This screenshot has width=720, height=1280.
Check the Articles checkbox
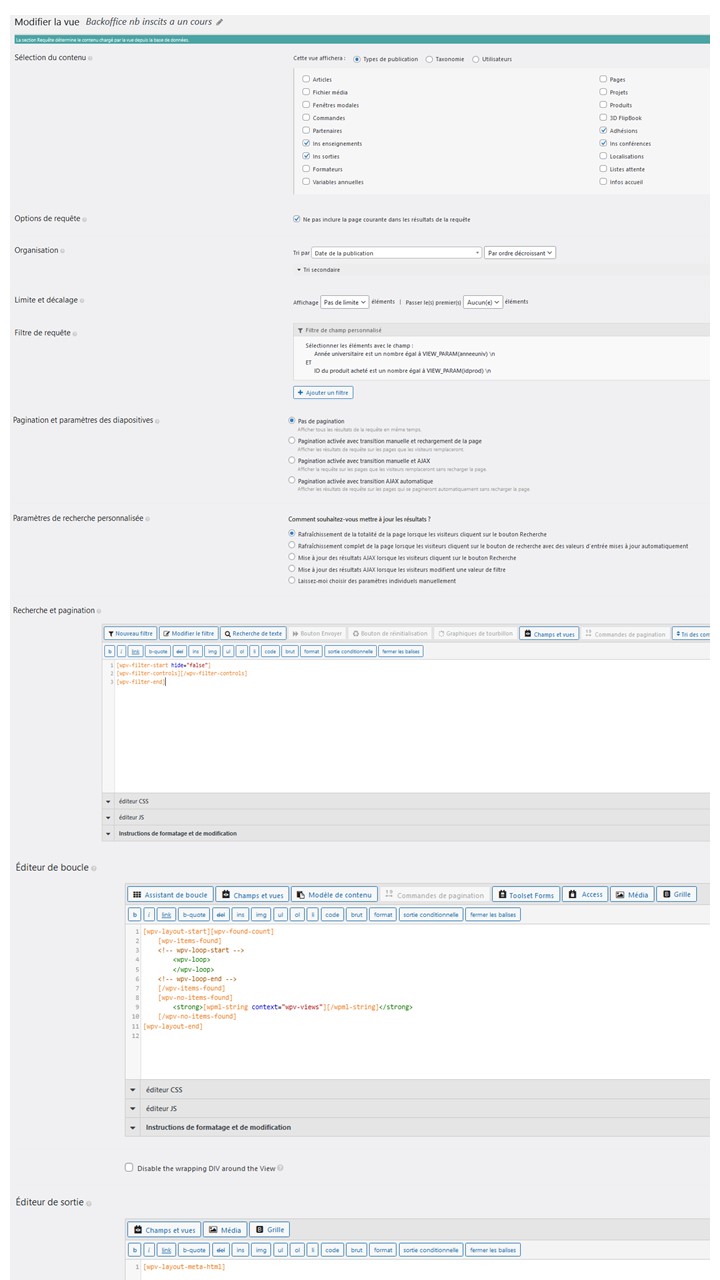tap(306, 79)
